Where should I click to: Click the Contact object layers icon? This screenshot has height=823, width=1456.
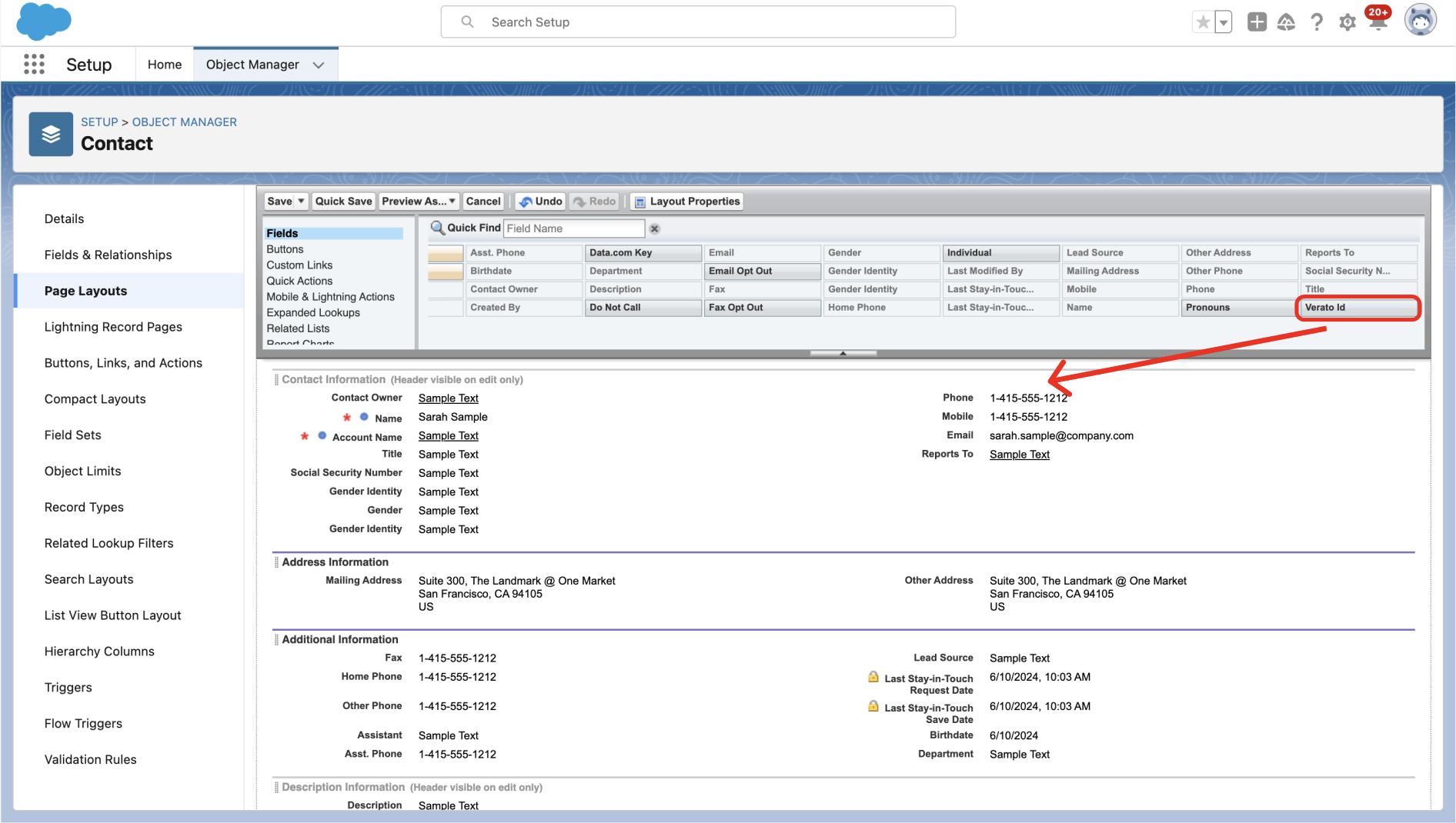tap(51, 135)
